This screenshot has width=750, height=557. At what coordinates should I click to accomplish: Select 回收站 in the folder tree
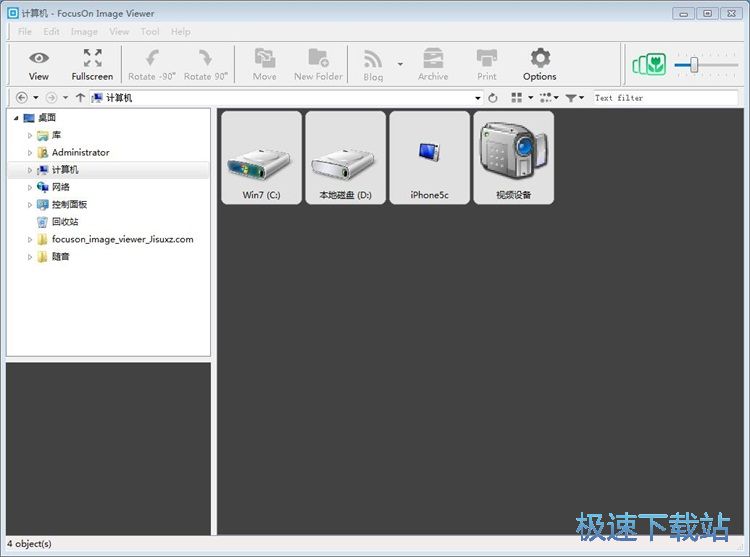coord(65,222)
